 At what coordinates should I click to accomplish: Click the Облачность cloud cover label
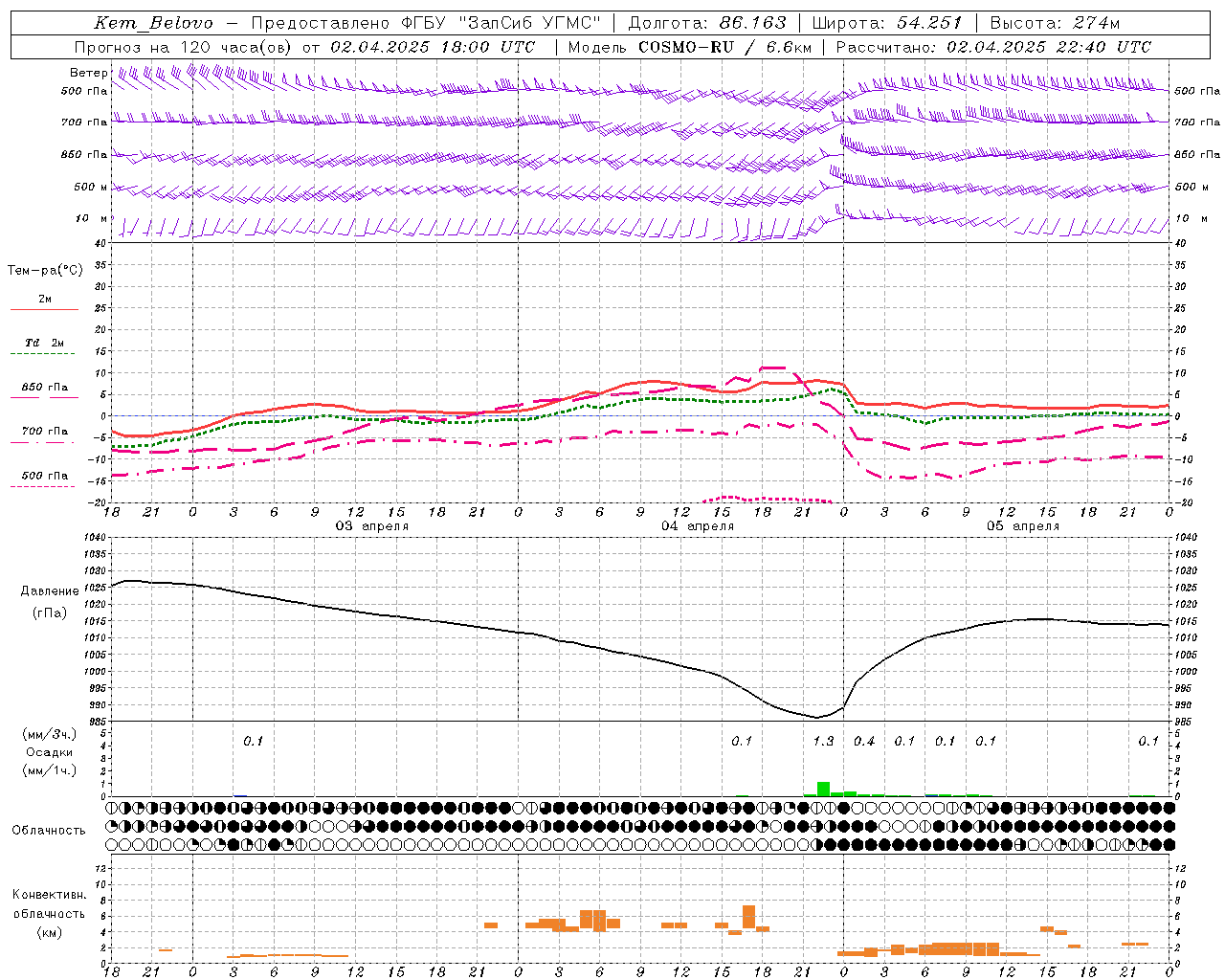(x=49, y=831)
